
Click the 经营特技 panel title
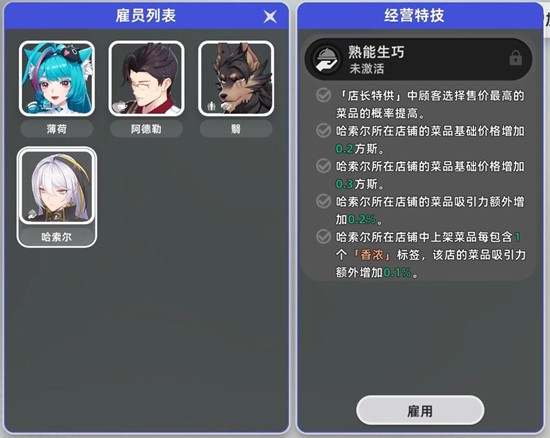tap(414, 16)
